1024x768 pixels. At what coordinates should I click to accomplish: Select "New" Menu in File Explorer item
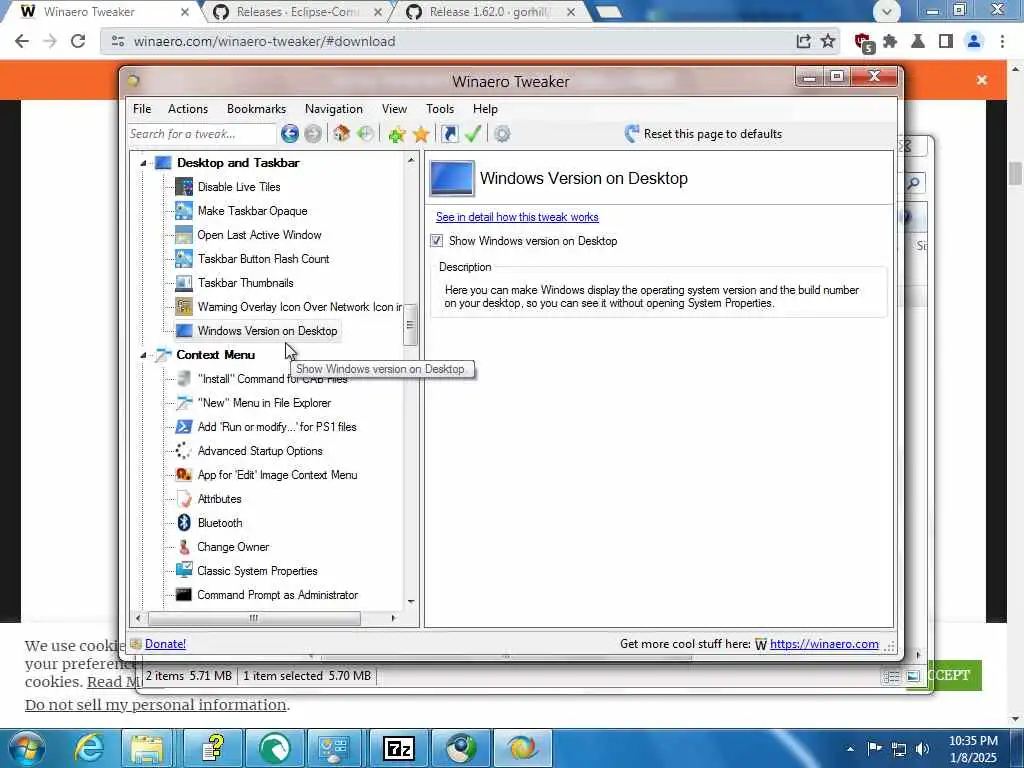tap(264, 403)
